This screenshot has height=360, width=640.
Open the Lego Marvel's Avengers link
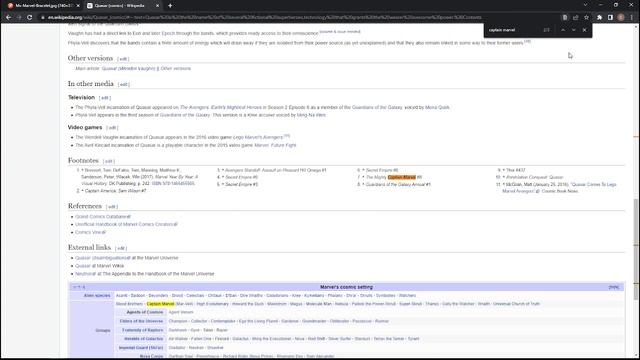coord(258,138)
